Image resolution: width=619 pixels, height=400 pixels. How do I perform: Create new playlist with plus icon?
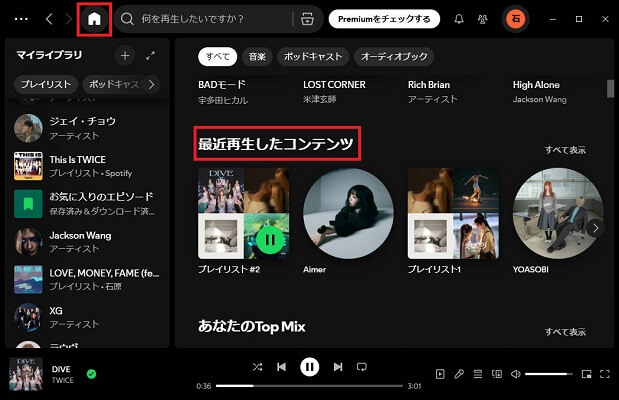125,56
